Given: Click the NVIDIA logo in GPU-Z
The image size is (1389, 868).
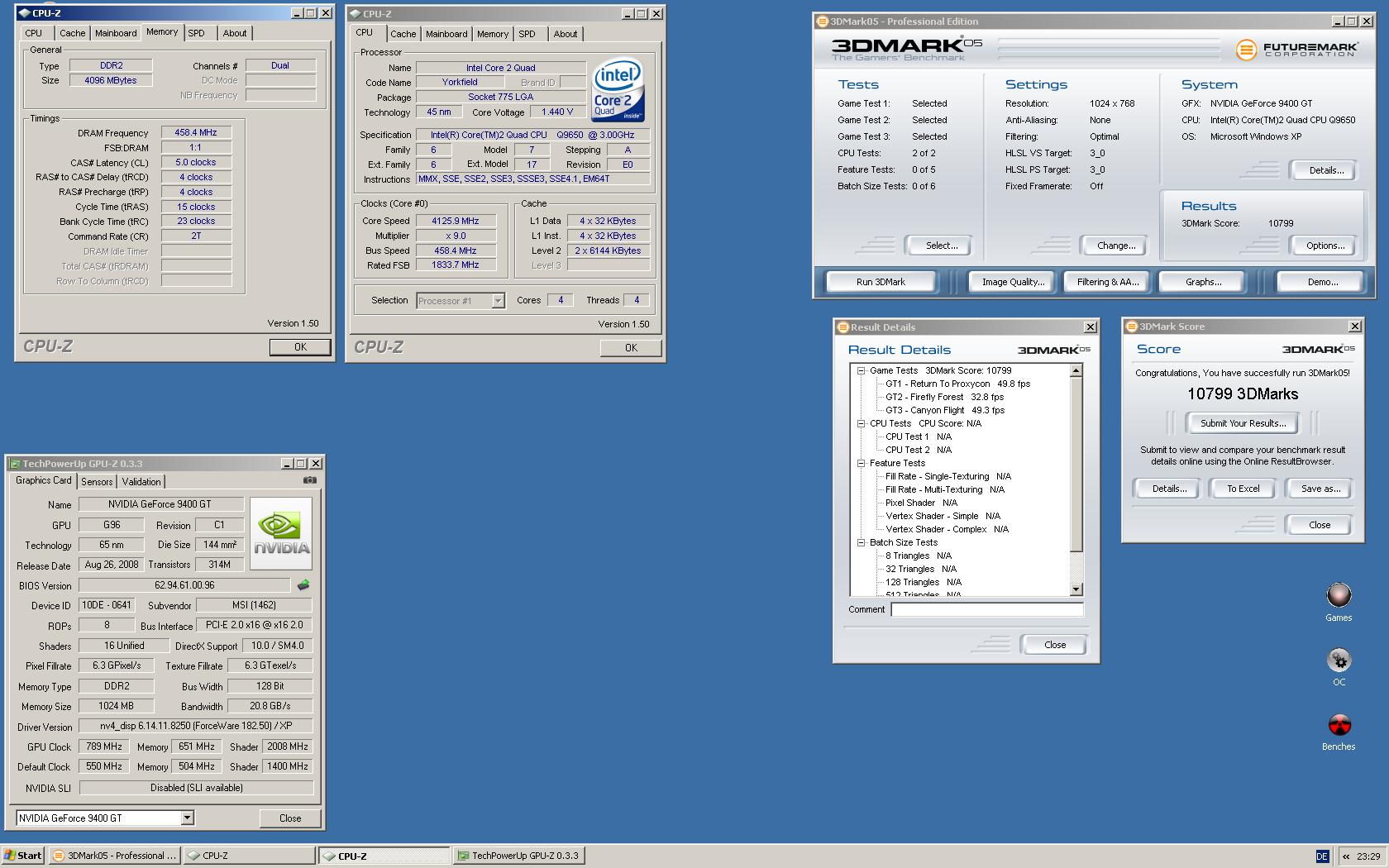Looking at the screenshot, I should click(282, 534).
